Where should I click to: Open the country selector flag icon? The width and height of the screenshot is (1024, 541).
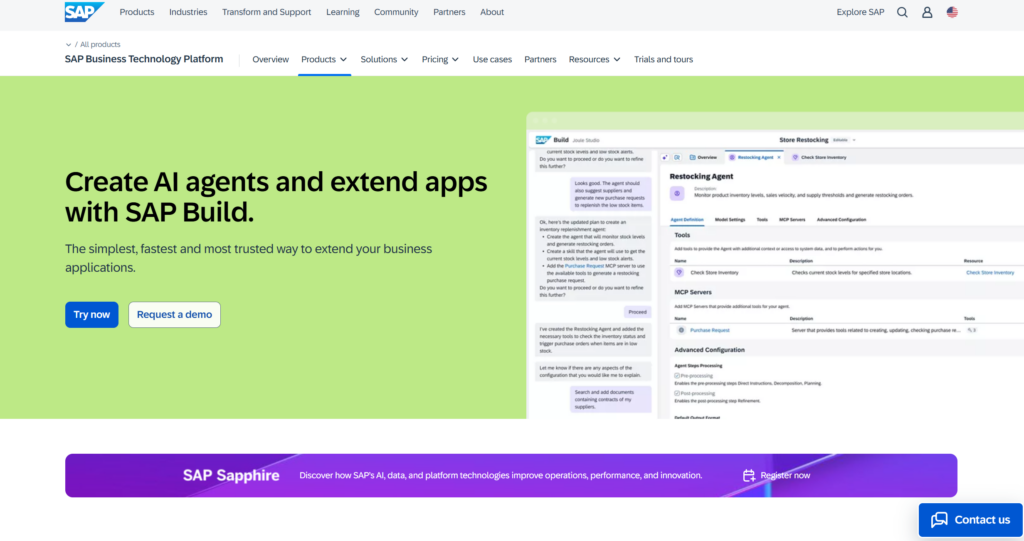click(952, 13)
